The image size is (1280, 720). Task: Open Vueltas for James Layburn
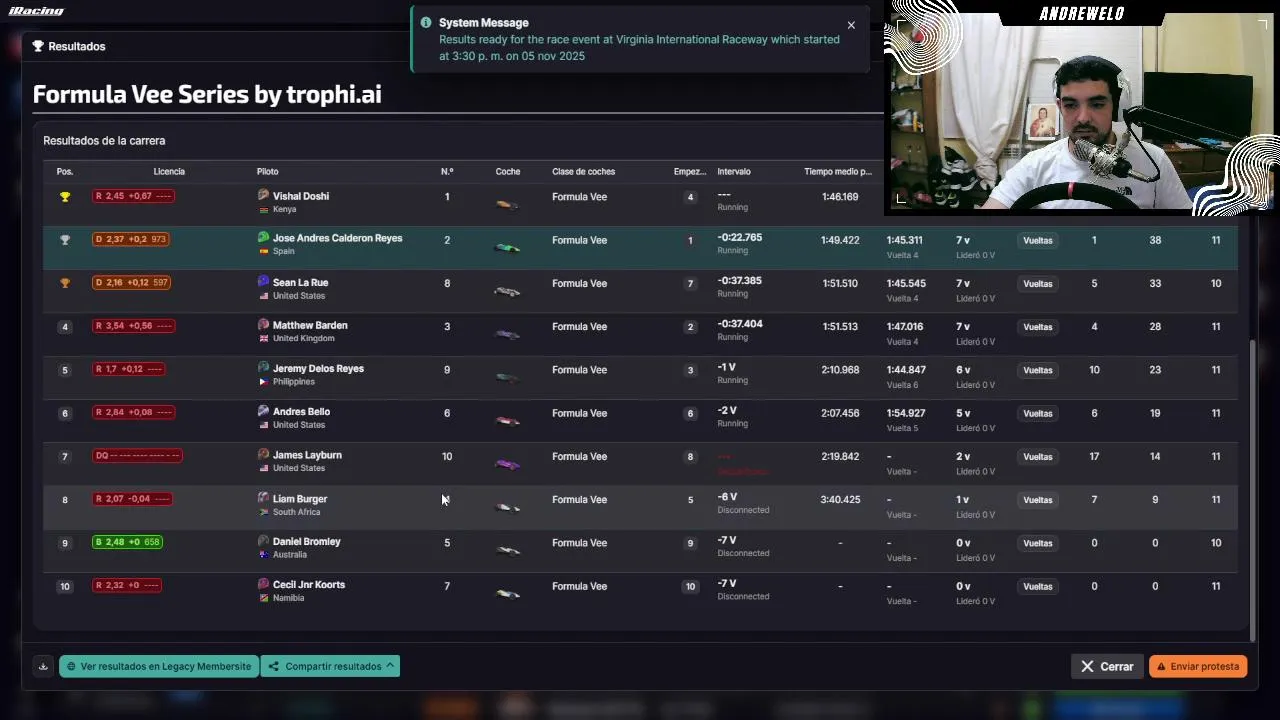click(x=1038, y=456)
